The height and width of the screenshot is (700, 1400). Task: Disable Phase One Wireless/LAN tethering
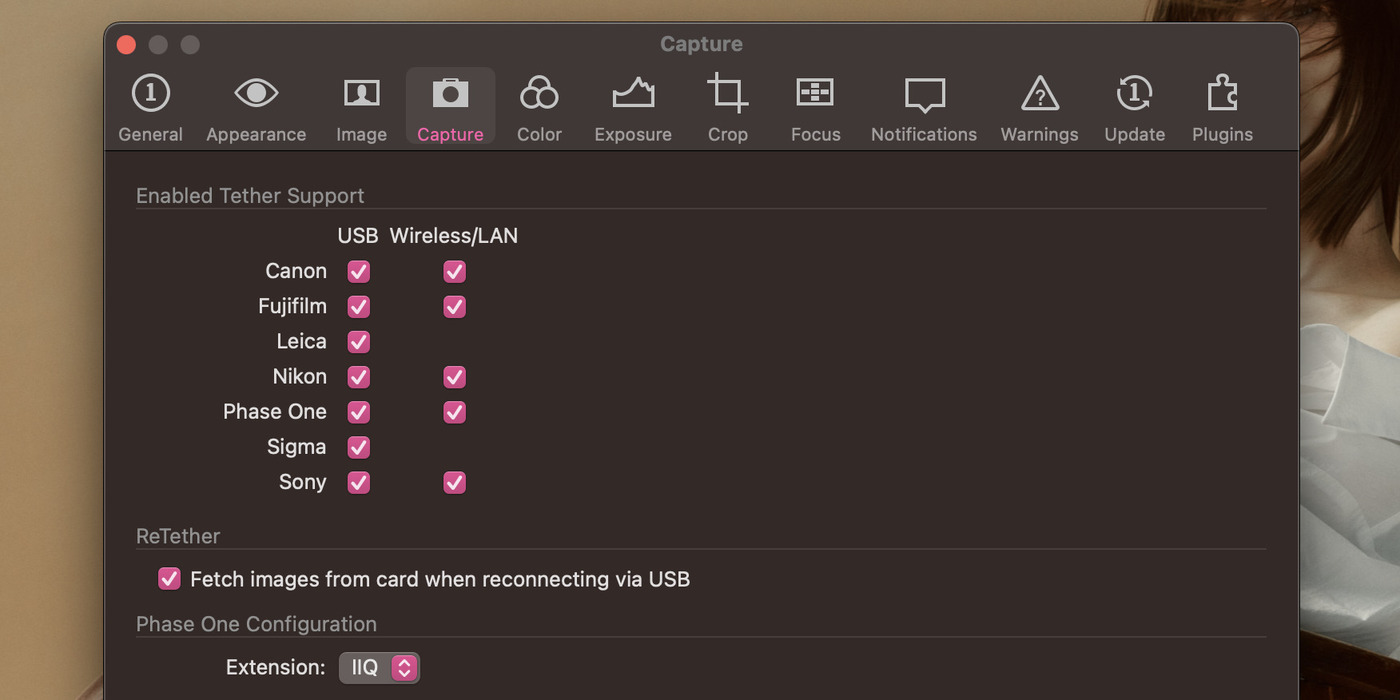pyautogui.click(x=455, y=411)
